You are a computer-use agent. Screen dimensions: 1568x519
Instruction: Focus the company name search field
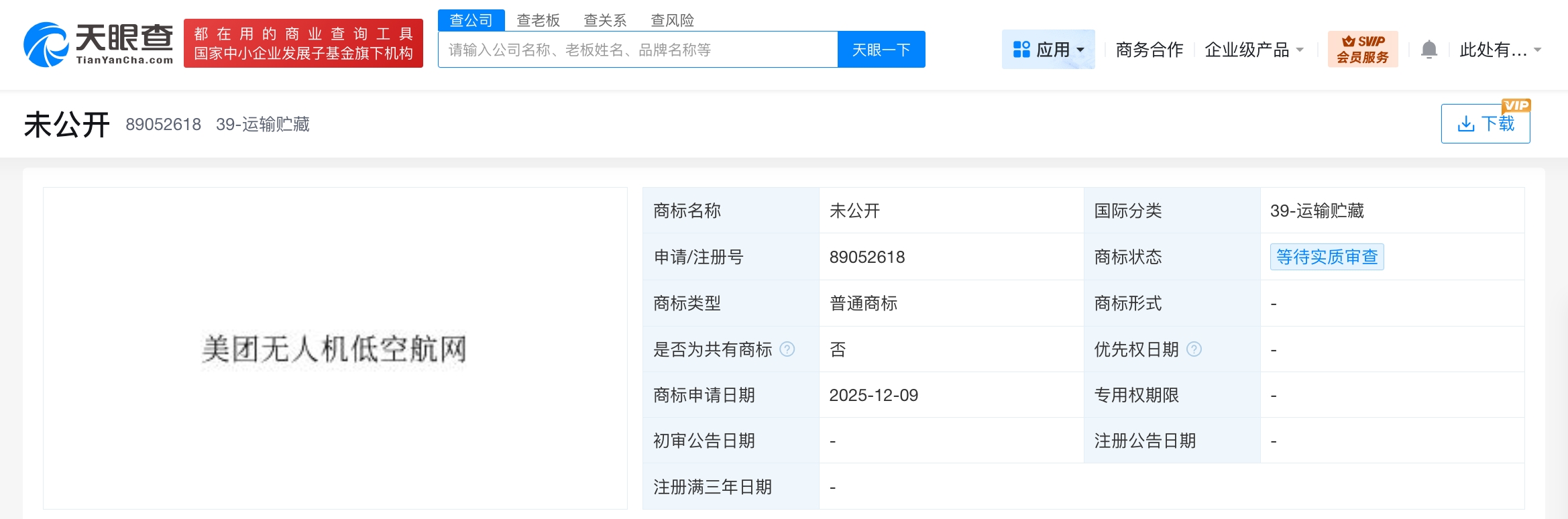(x=637, y=50)
